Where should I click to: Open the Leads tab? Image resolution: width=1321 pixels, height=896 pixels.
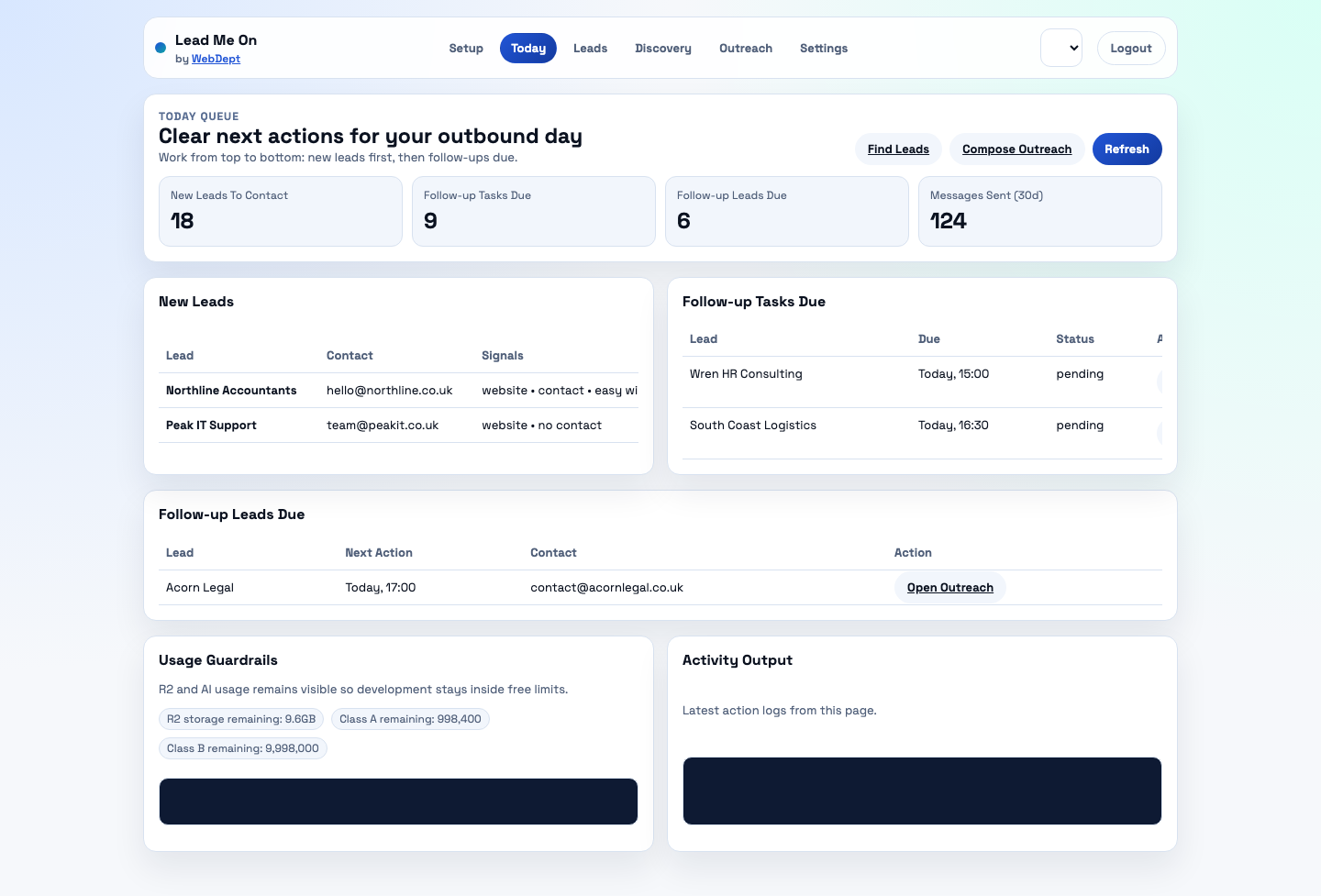tap(590, 49)
